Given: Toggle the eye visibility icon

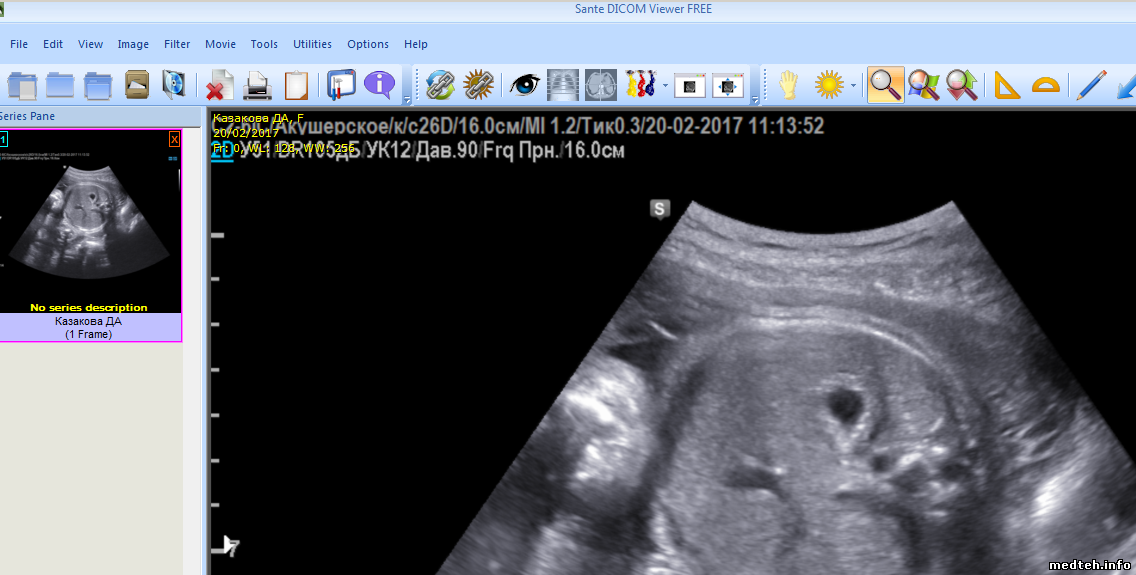Looking at the screenshot, I should [x=524, y=85].
